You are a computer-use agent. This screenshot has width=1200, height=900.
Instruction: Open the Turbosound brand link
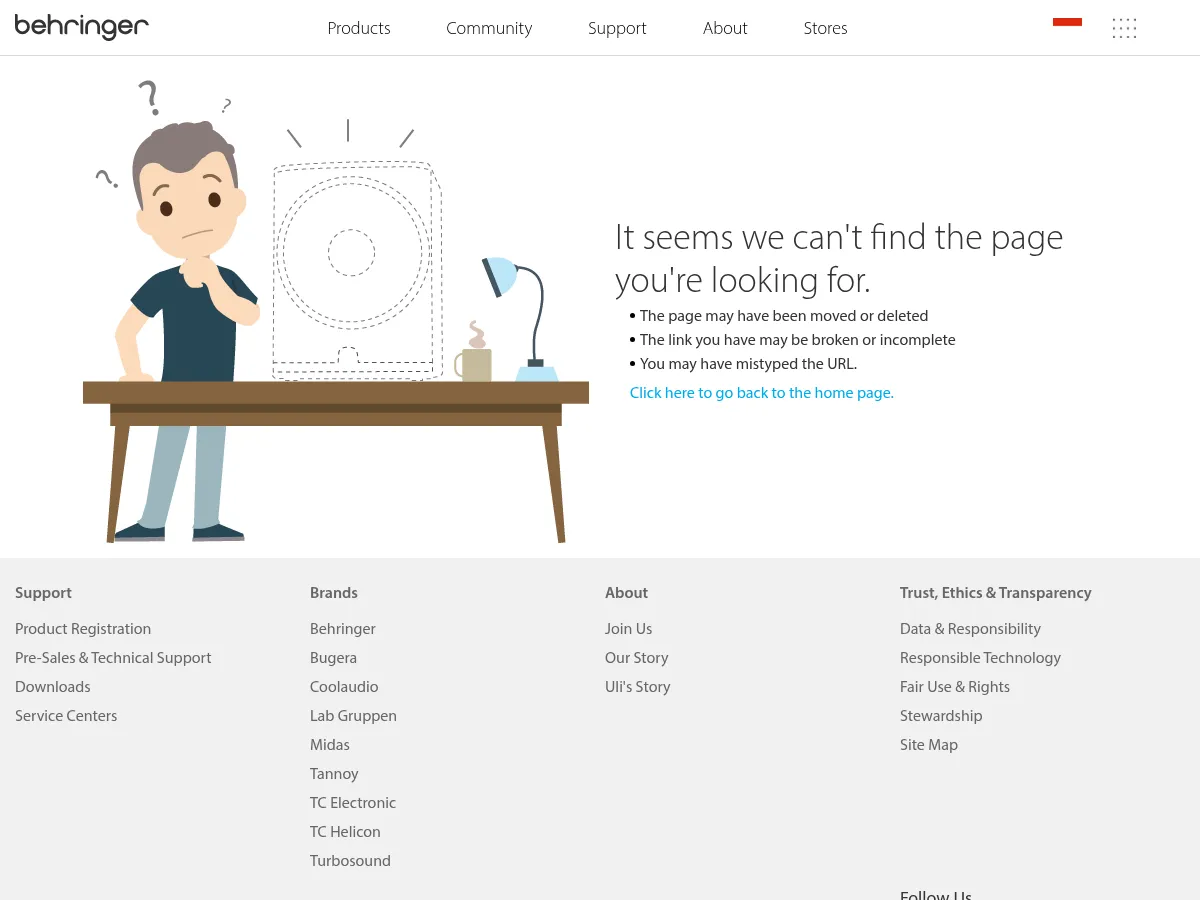(350, 861)
